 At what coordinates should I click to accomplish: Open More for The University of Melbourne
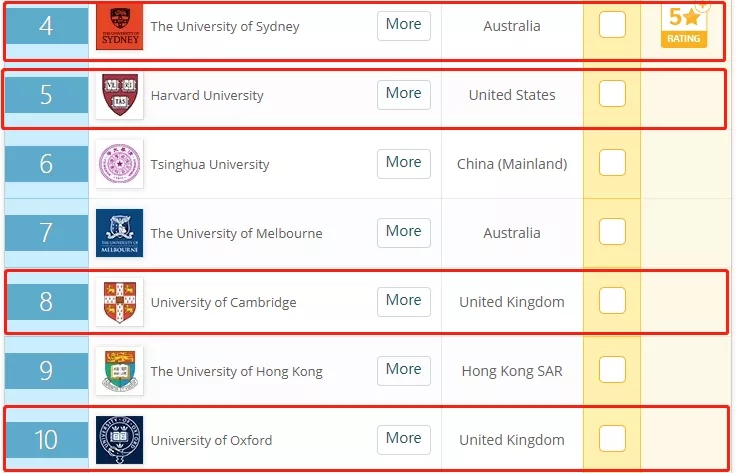tap(403, 231)
